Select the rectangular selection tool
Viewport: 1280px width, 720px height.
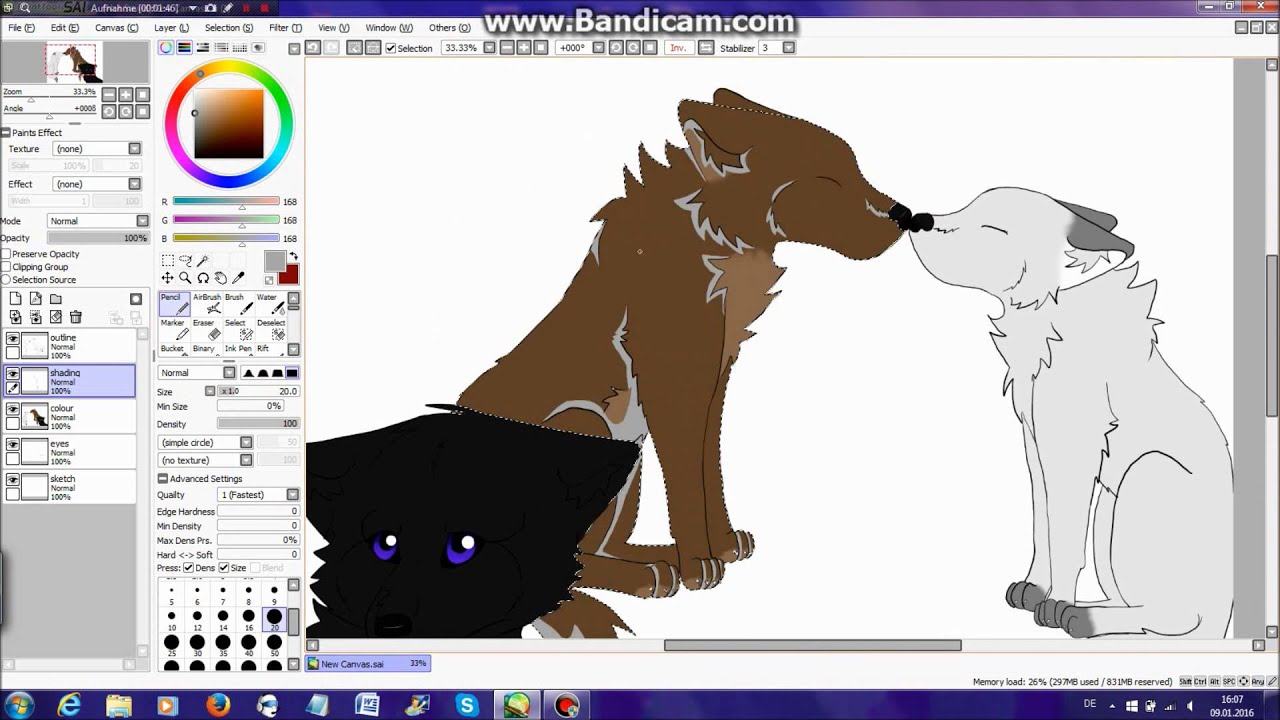click(x=167, y=261)
